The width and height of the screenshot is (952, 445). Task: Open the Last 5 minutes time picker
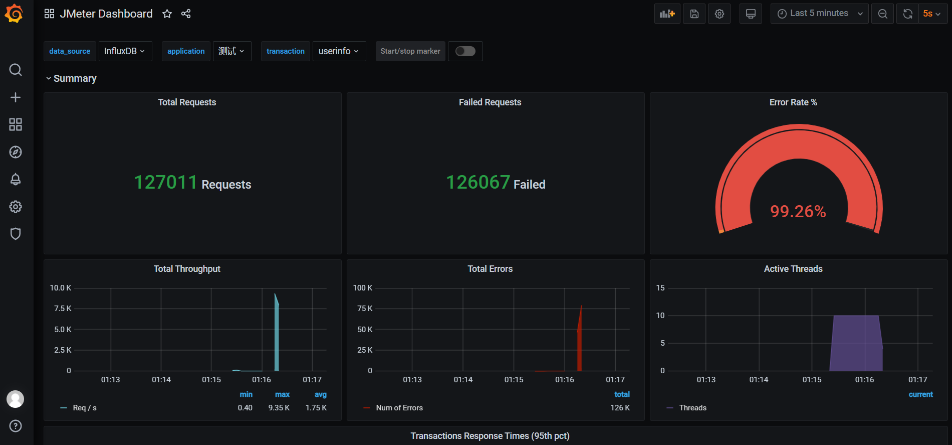point(820,13)
